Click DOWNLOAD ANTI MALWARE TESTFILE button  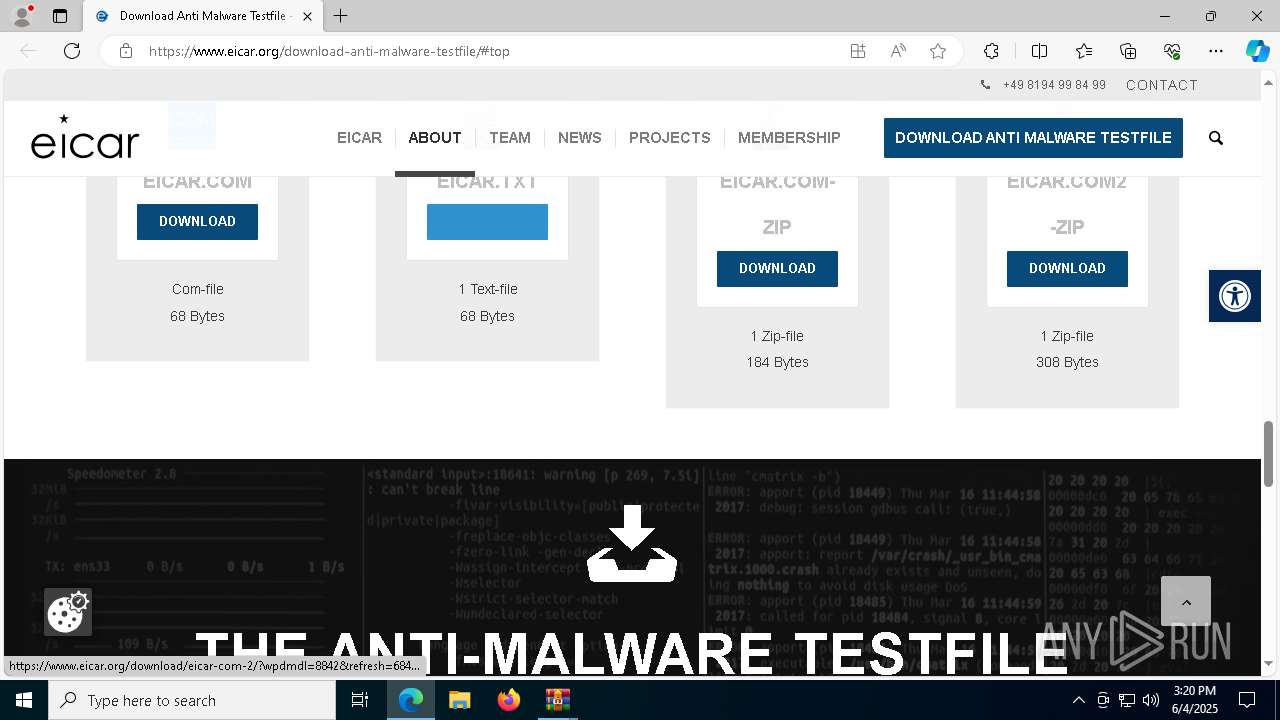point(1033,138)
